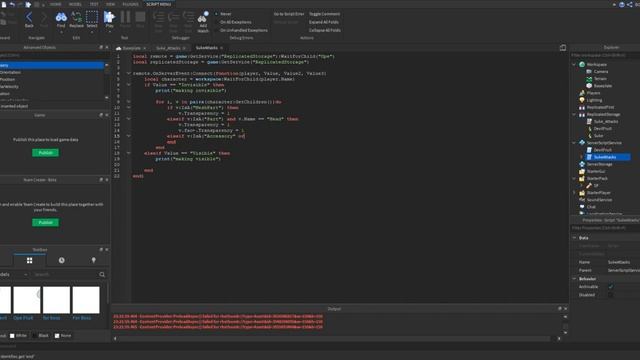This screenshot has width=640, height=360.
Task: Select Players in the Explorer
Action: pyautogui.click(x=593, y=93)
